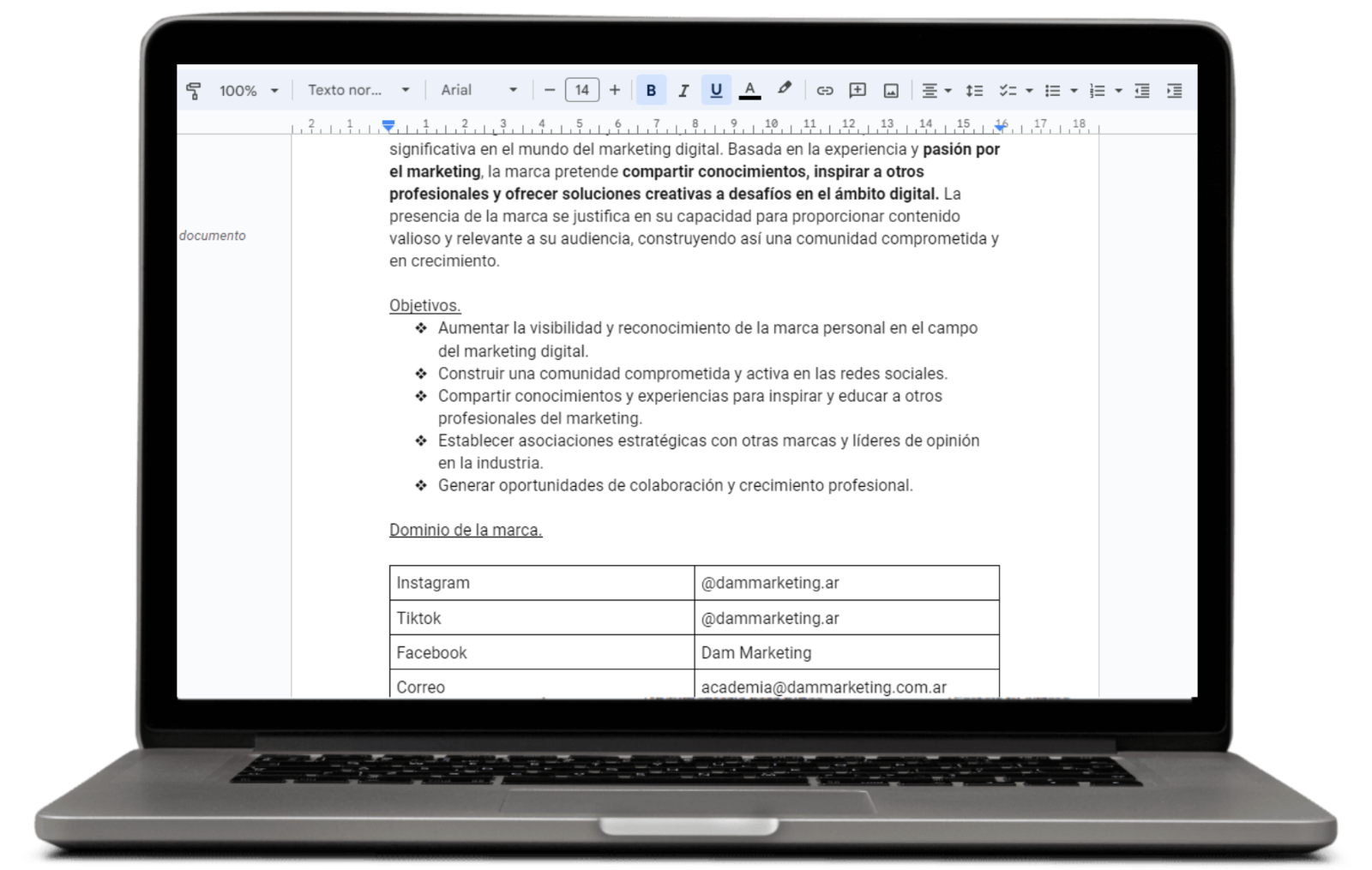Expand the checklist options arrow
1372x870 pixels.
pyautogui.click(x=1029, y=91)
